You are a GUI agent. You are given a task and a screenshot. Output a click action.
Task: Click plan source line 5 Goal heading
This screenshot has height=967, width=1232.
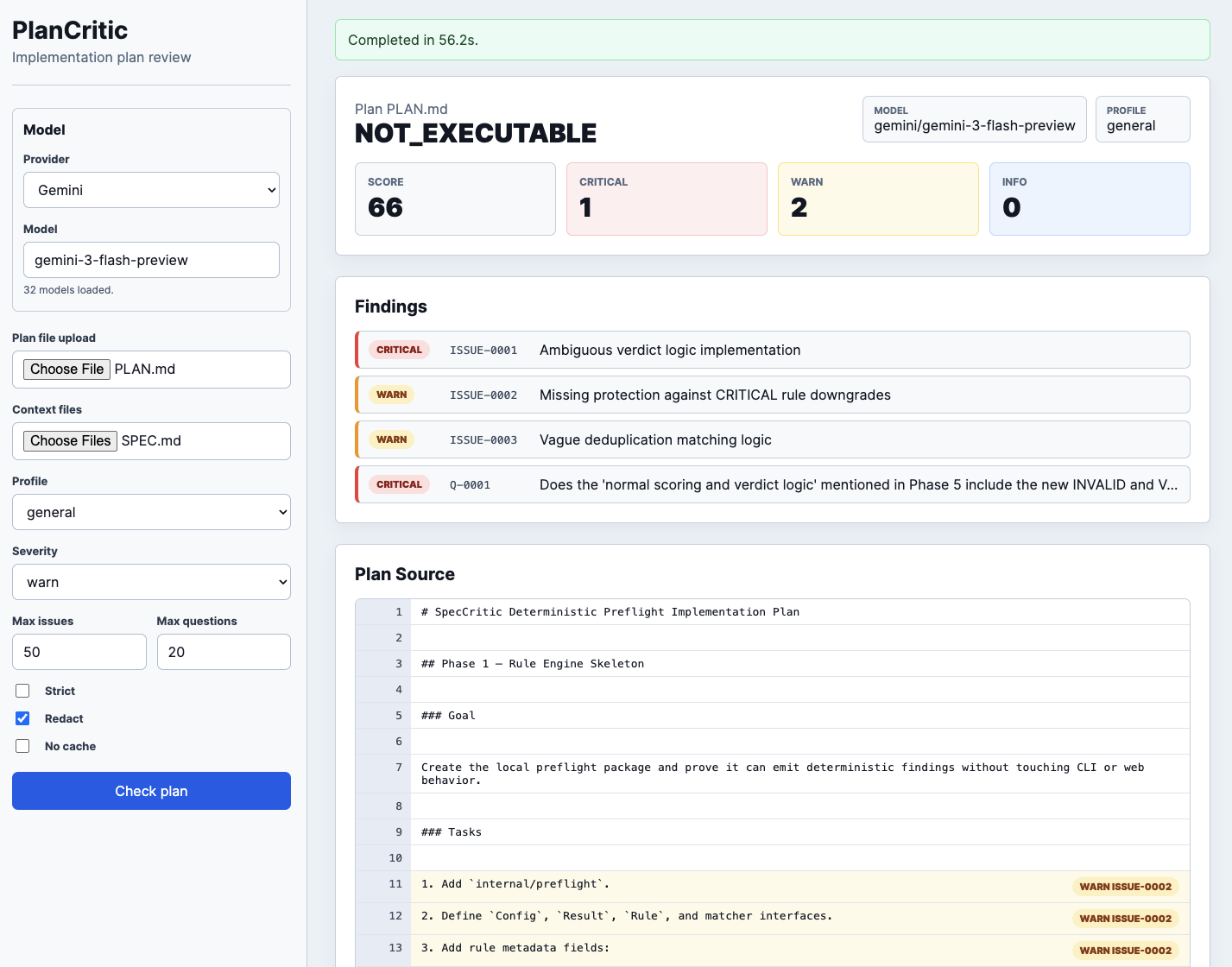pos(448,716)
